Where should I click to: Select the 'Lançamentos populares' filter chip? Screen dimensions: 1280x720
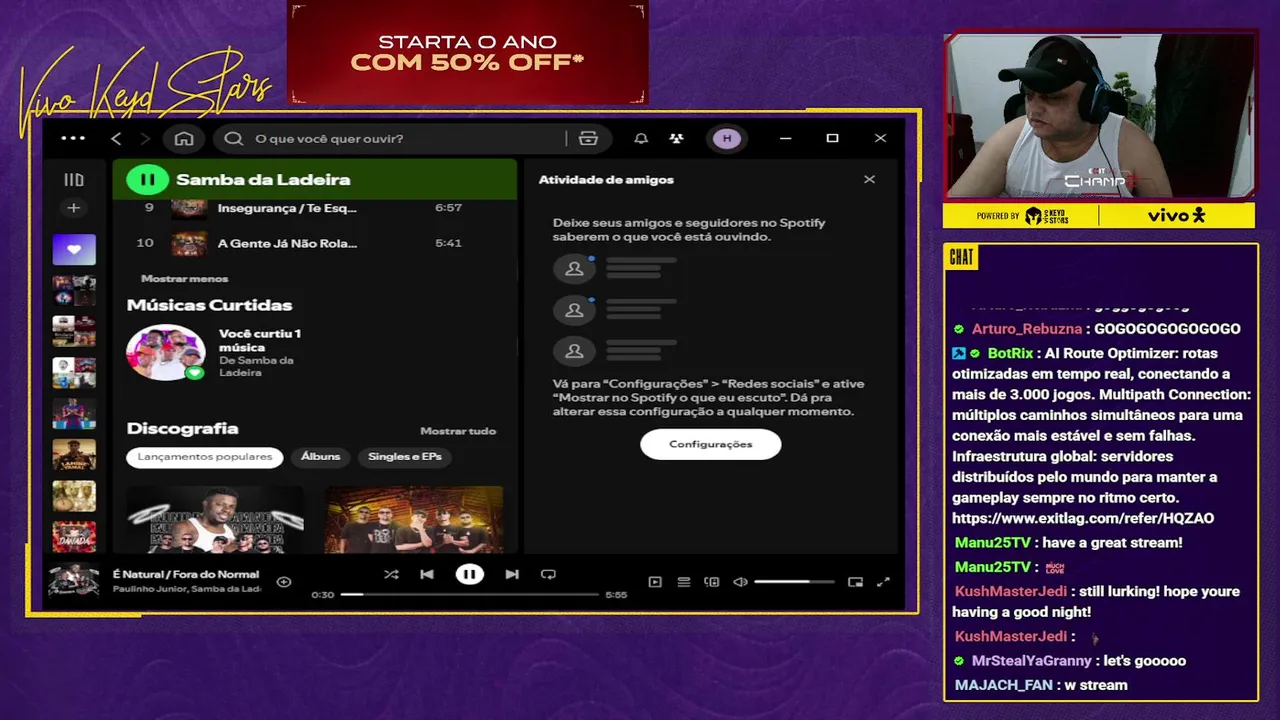[x=205, y=457]
